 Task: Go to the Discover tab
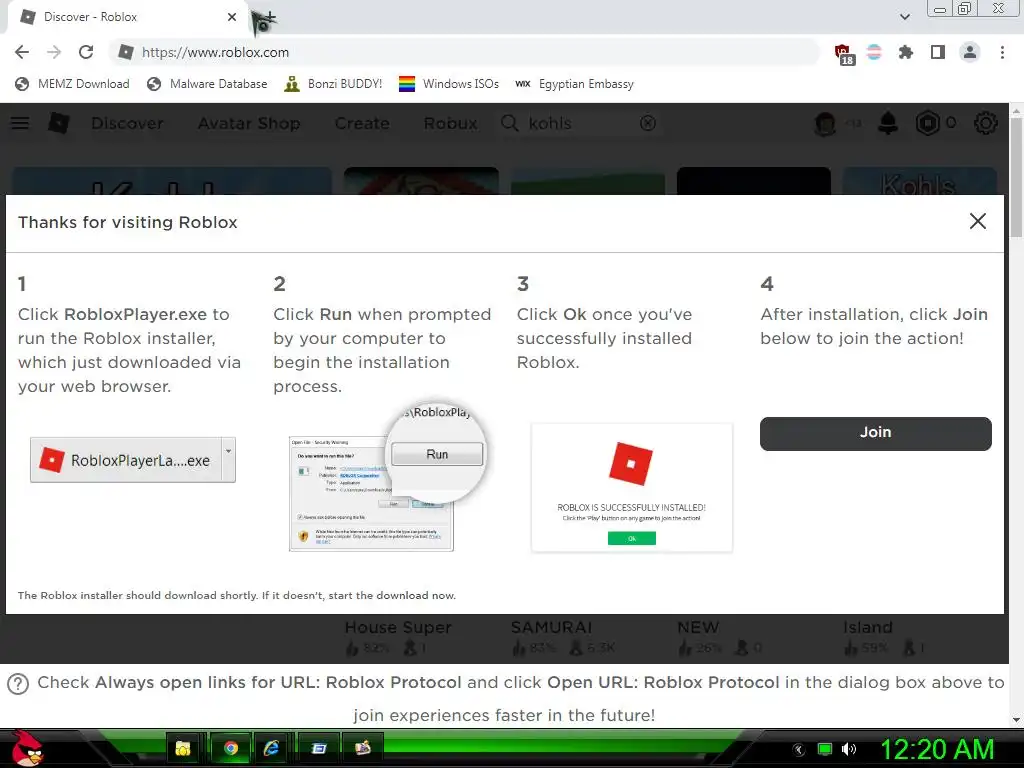pyautogui.click(x=127, y=123)
